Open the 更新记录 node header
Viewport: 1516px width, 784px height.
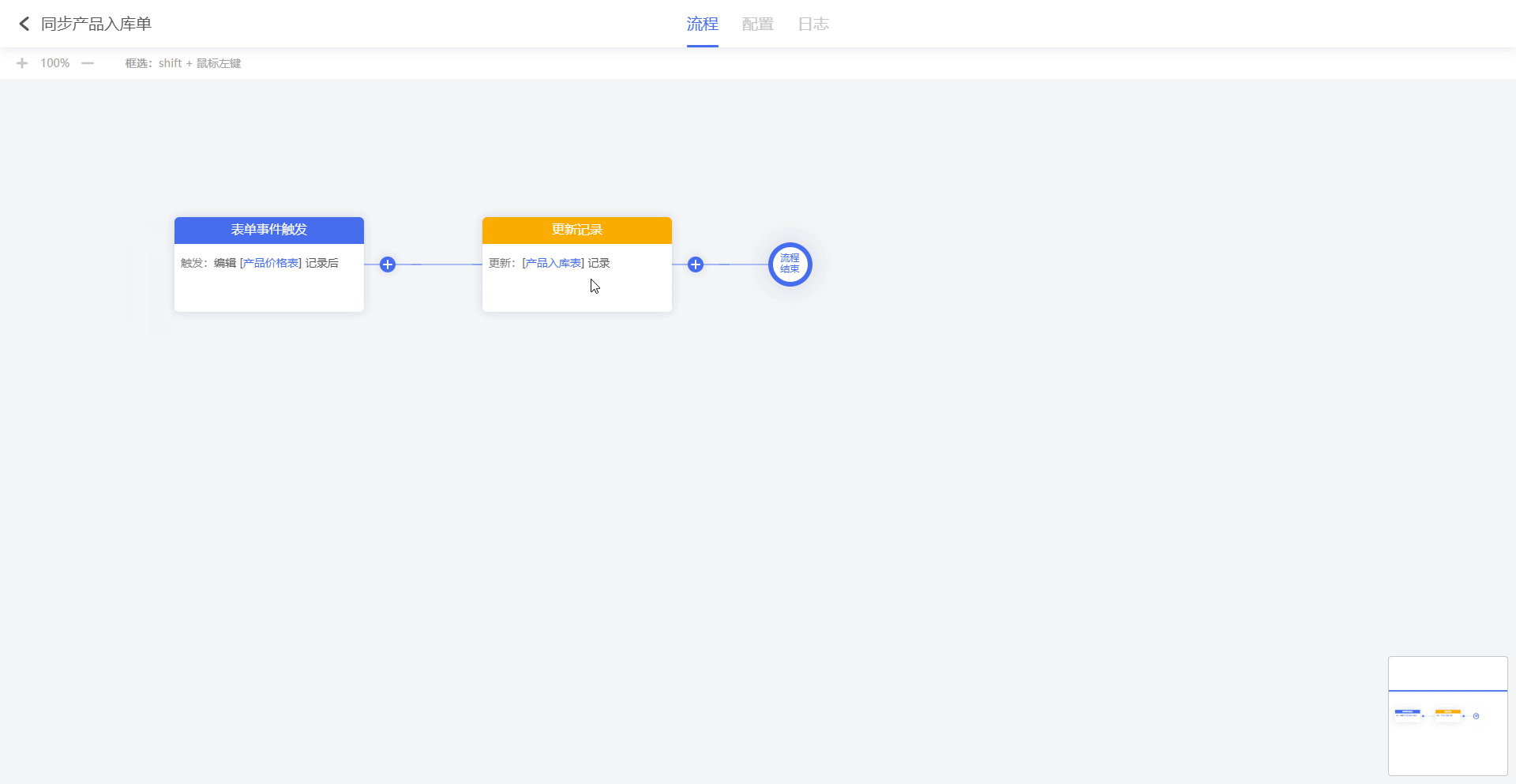tap(577, 230)
